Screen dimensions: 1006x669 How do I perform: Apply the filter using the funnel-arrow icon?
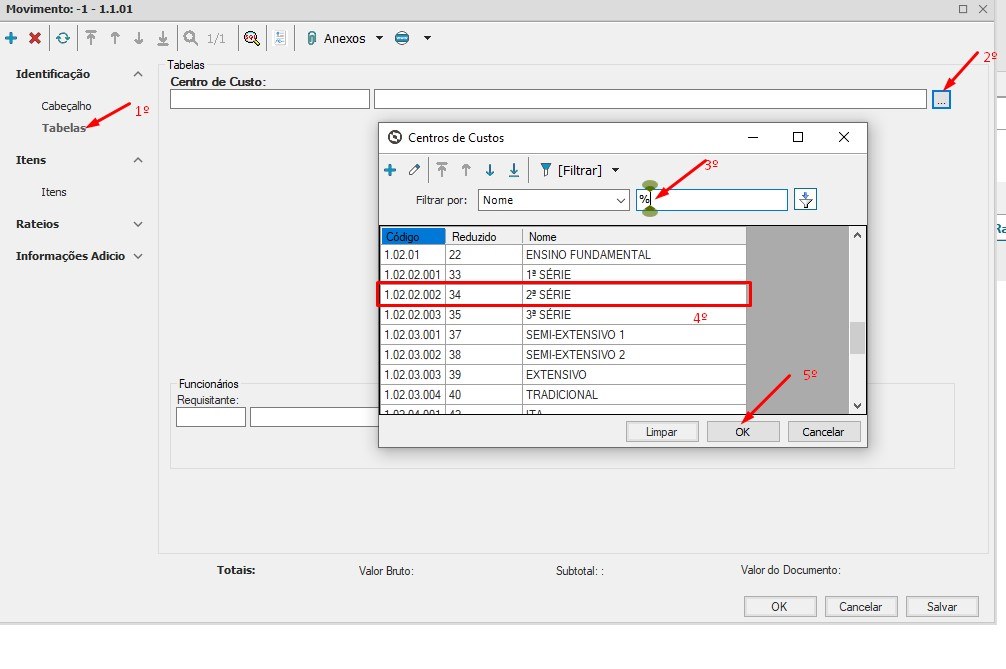point(806,199)
